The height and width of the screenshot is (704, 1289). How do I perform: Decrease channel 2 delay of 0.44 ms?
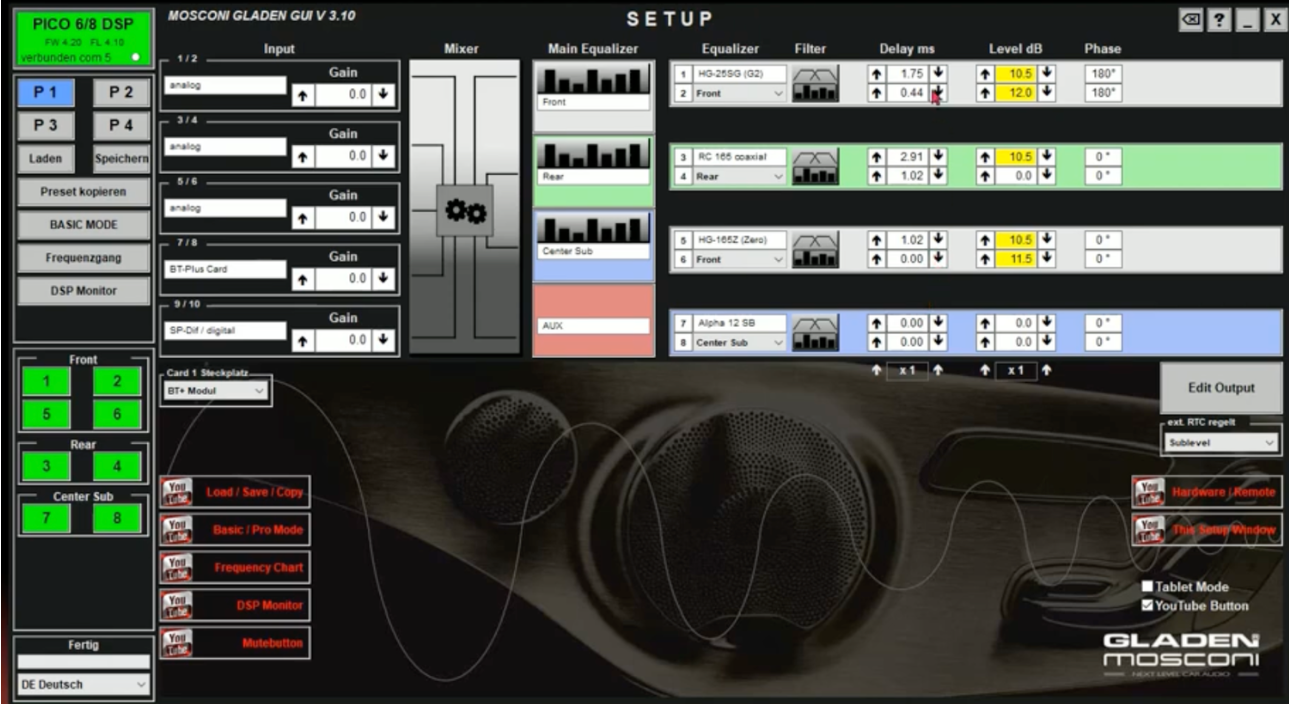[x=938, y=93]
